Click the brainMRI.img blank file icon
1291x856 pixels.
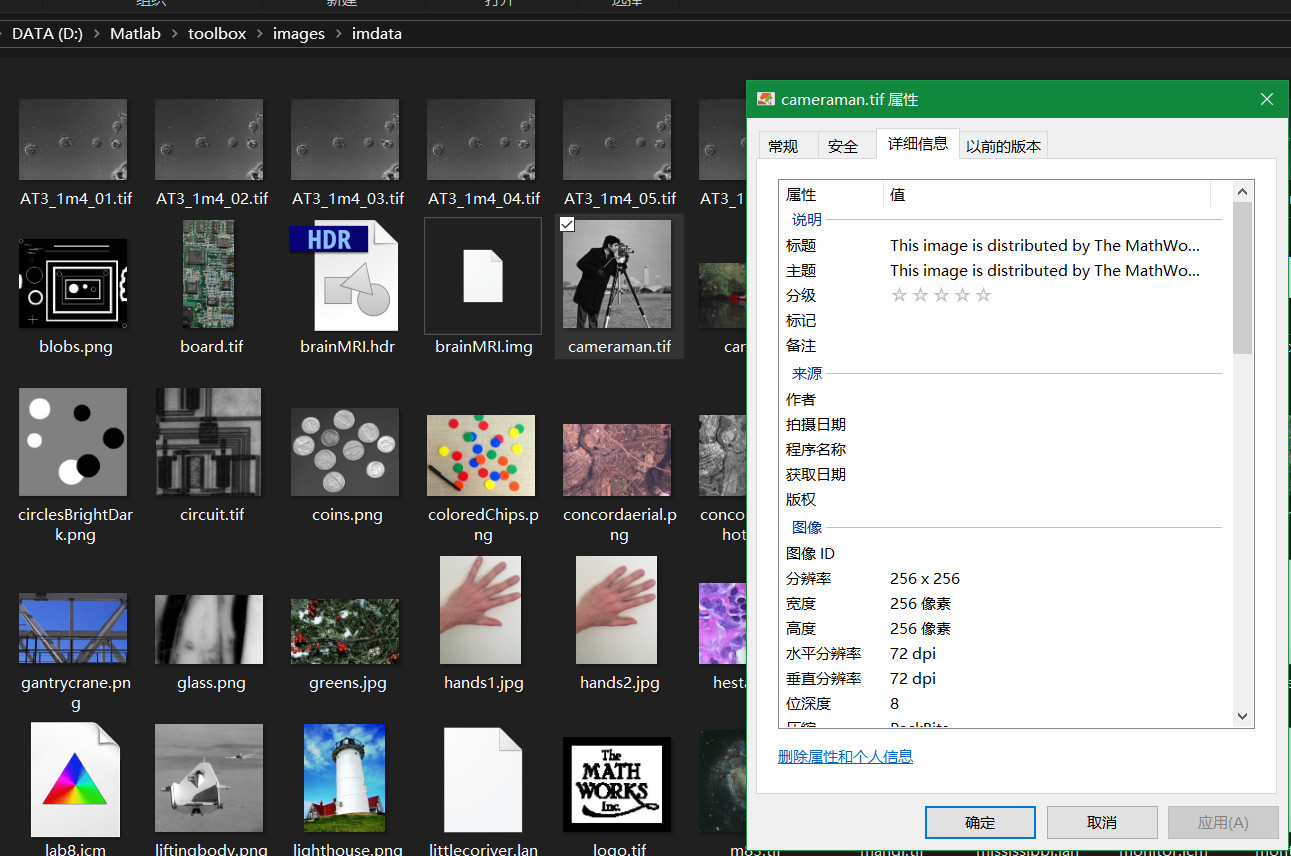482,275
